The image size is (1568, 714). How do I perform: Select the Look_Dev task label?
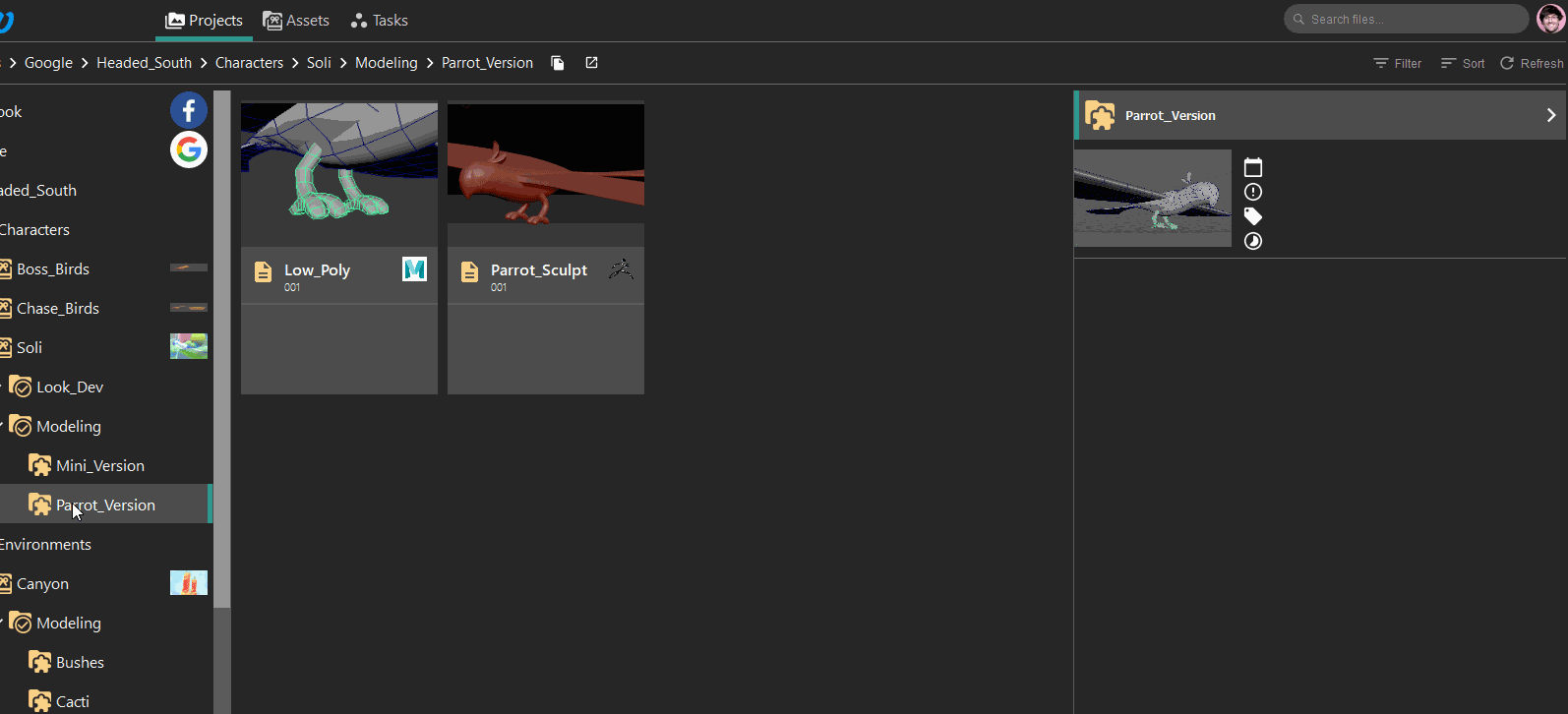70,387
